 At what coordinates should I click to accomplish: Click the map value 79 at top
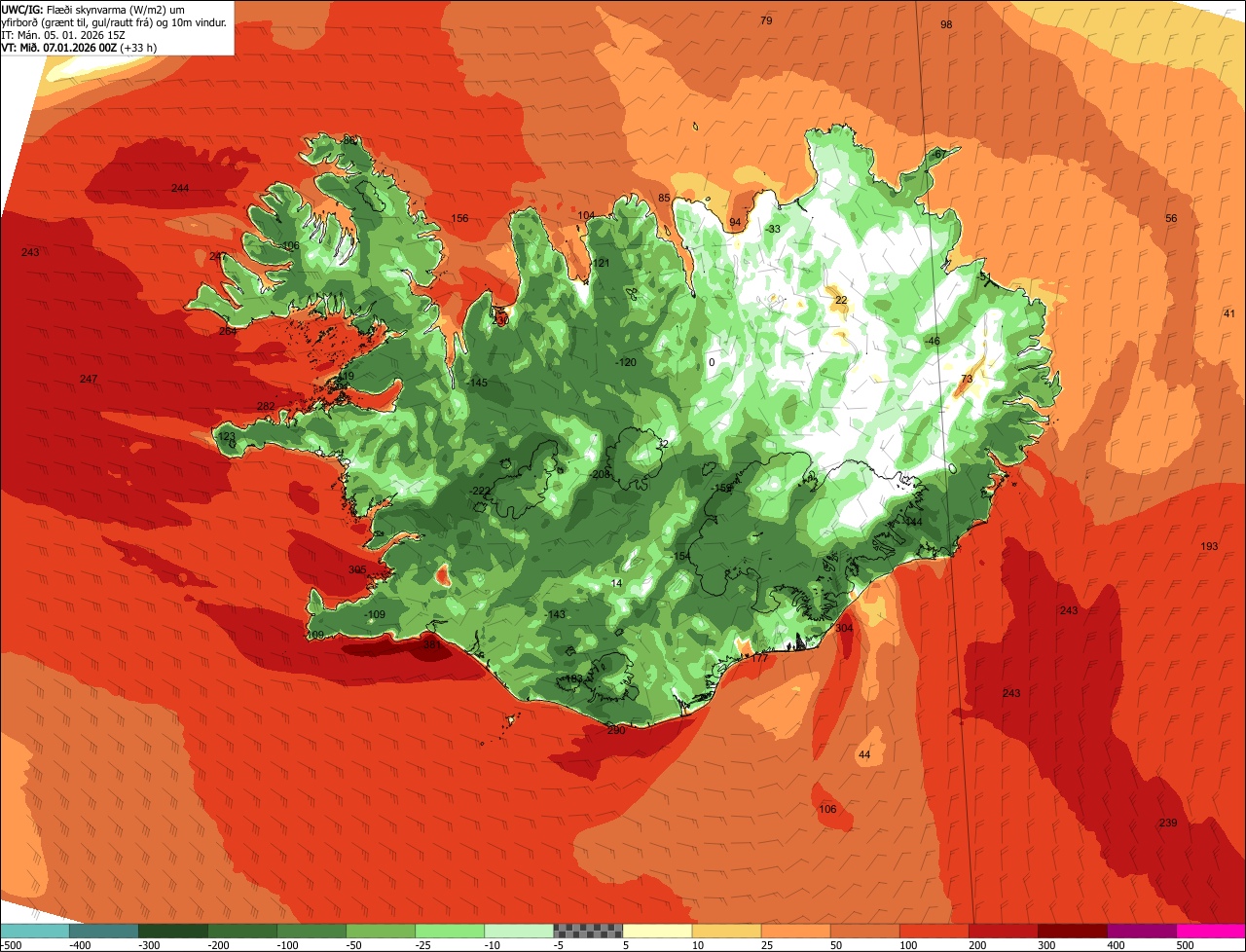point(766,20)
